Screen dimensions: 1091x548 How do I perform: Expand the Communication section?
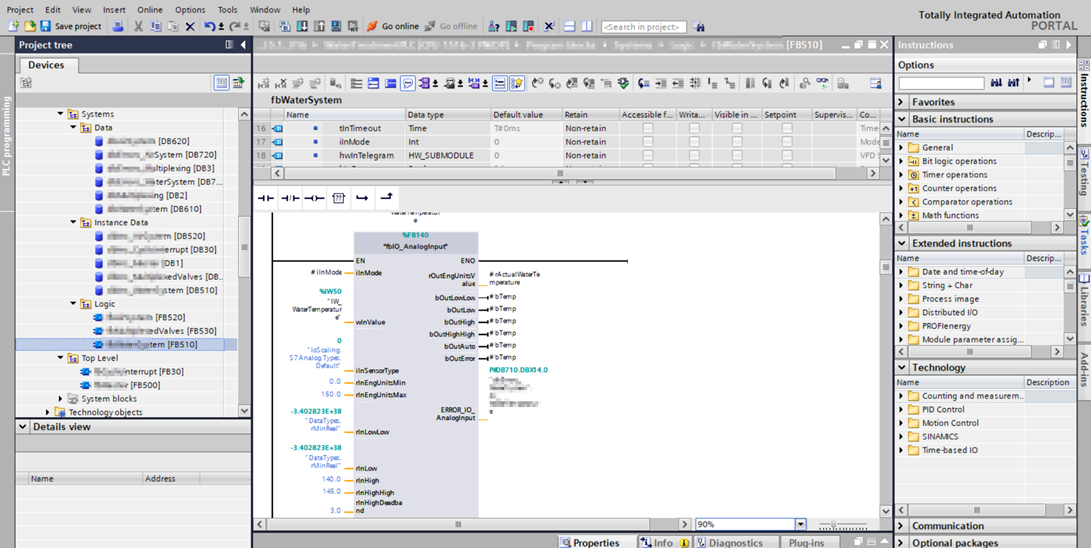click(902, 526)
